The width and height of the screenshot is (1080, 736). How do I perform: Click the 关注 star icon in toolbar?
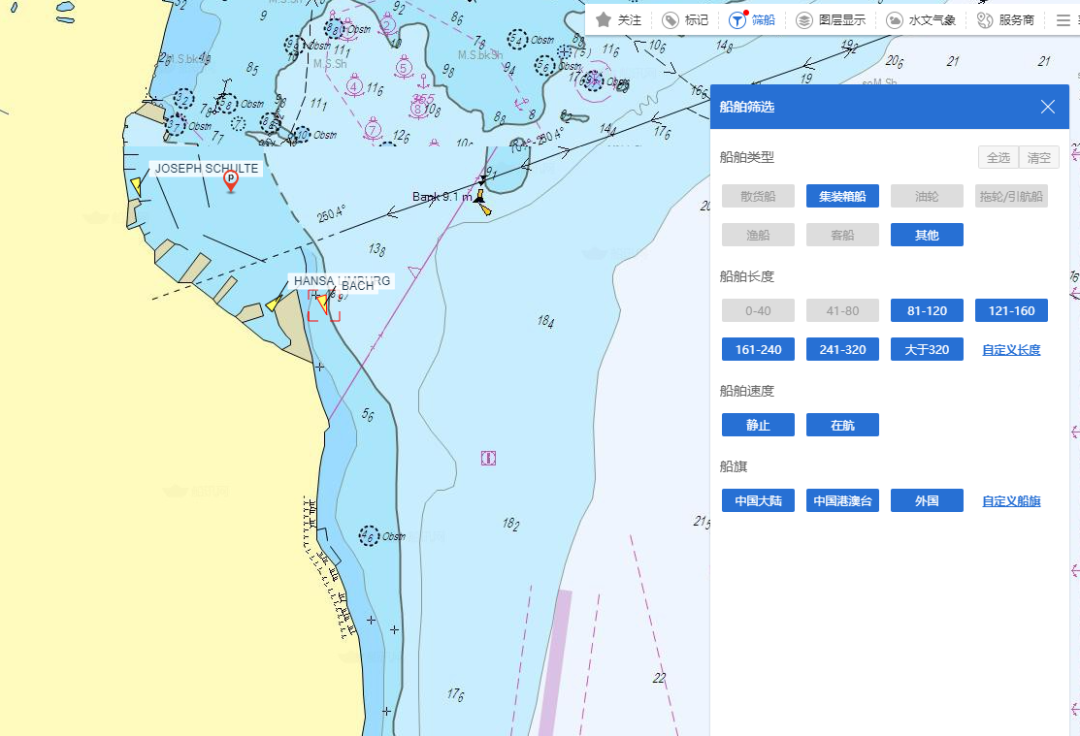point(604,20)
